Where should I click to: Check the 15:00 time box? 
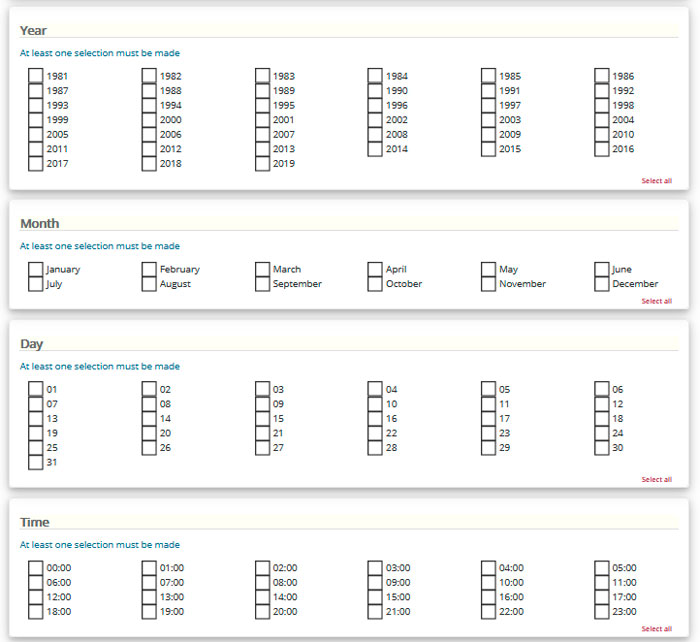[375, 596]
